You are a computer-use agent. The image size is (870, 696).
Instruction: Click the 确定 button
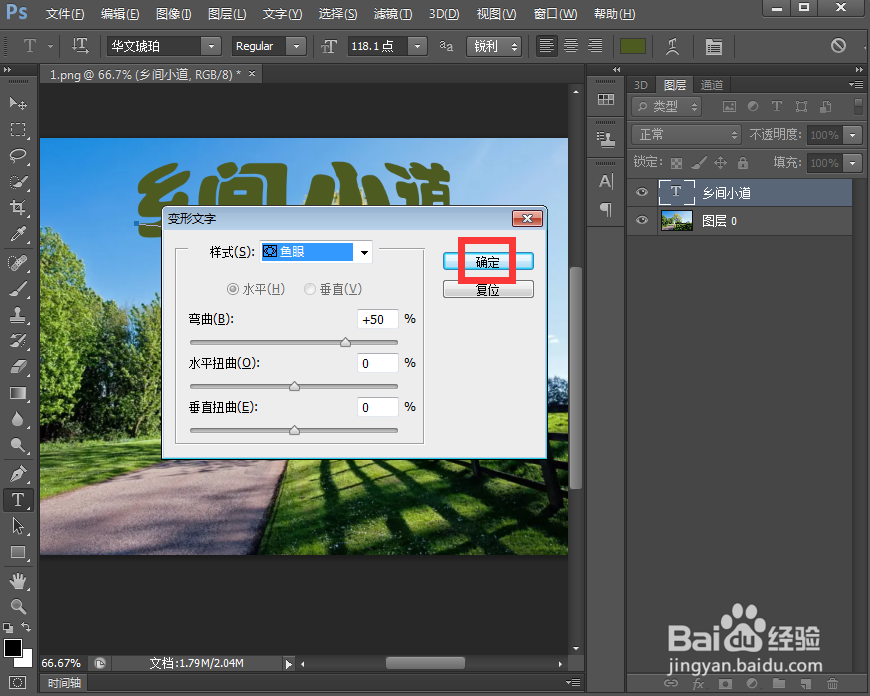point(488,261)
